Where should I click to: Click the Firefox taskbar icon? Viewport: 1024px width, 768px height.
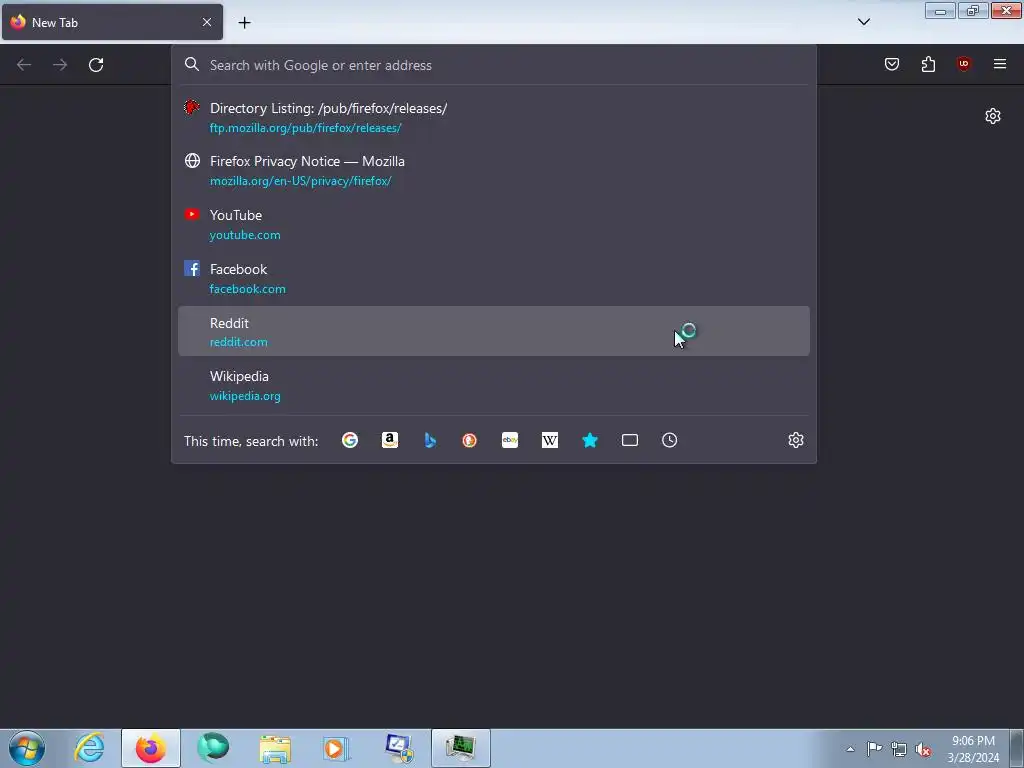pos(151,748)
